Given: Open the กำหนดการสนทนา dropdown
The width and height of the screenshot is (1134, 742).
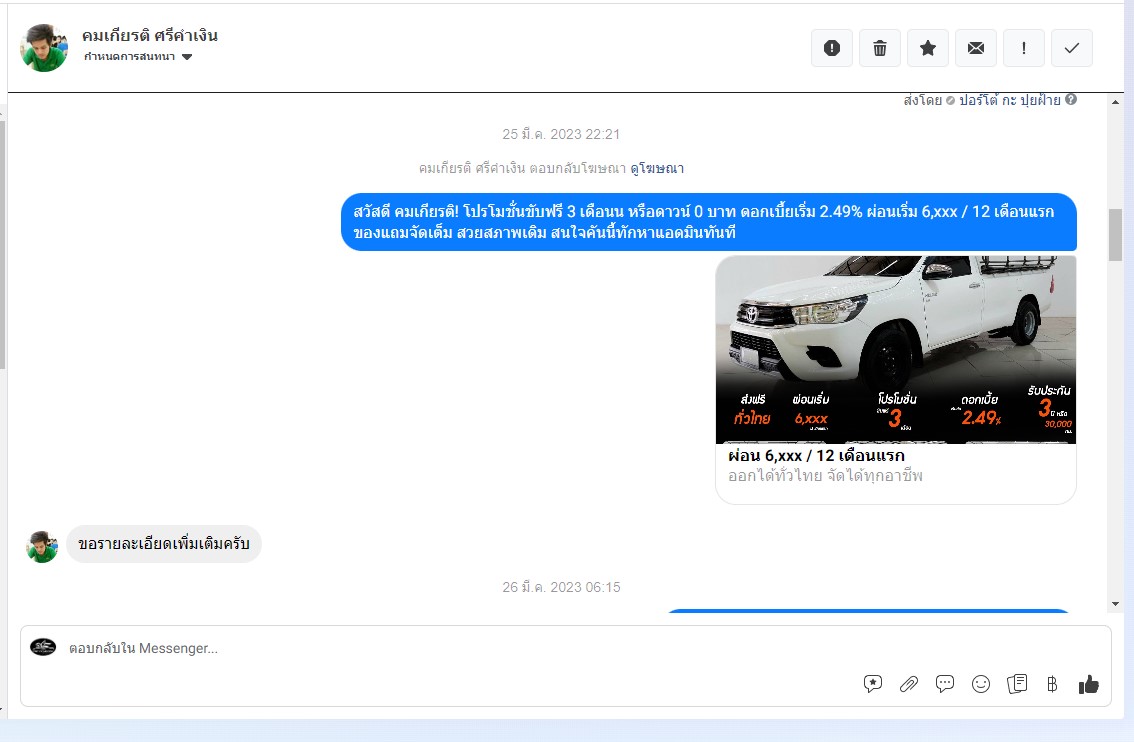Looking at the screenshot, I should [137, 56].
